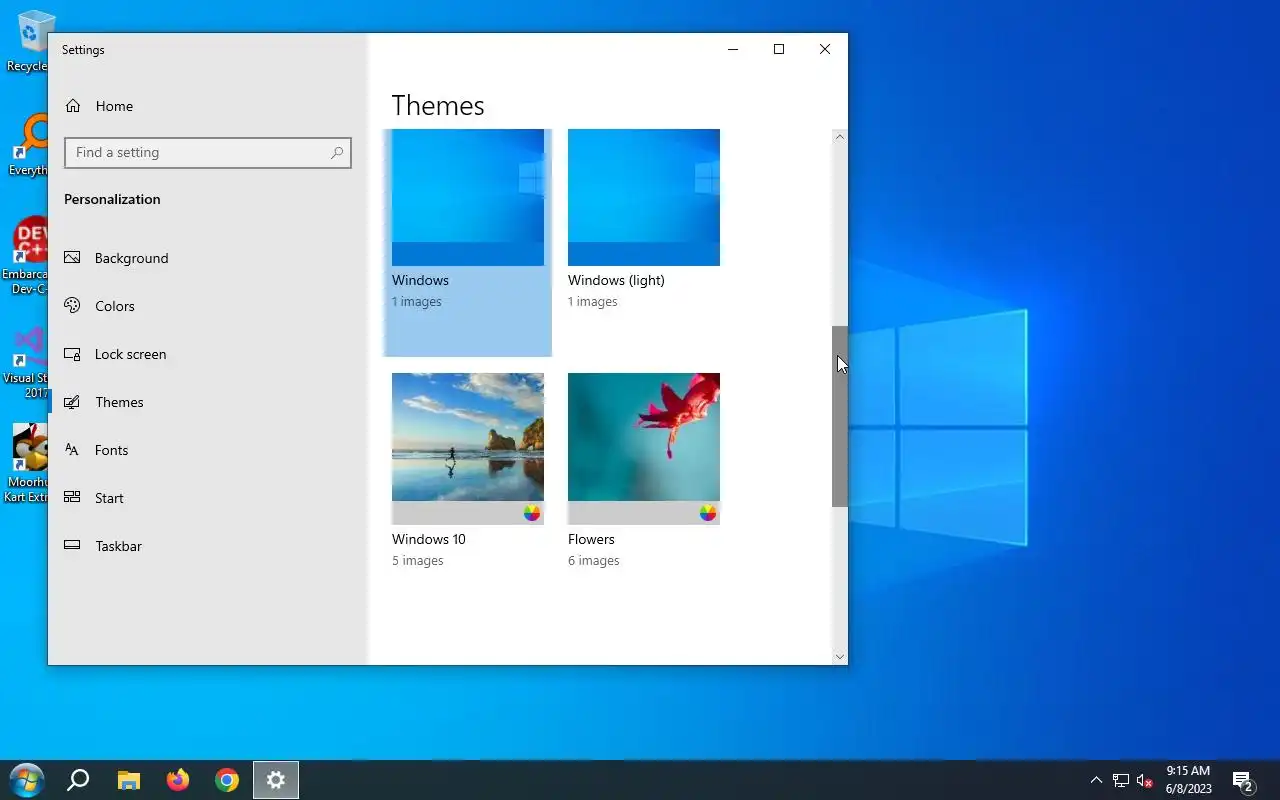Open File Explorer from taskbar
This screenshot has width=1280, height=800.
[x=128, y=780]
